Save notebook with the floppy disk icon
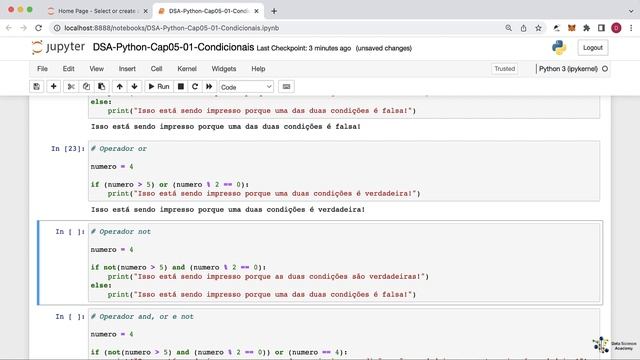 (37, 87)
